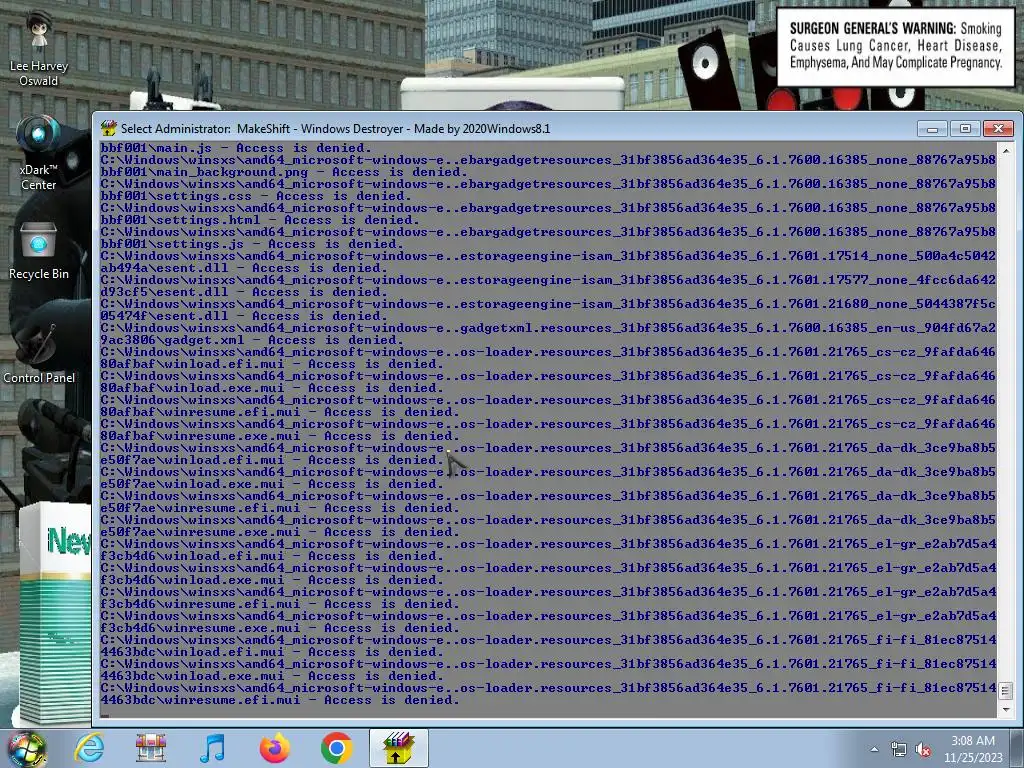
Task: Click the '05474f\esent.dll' console line
Action: pyautogui.click(x=244, y=316)
